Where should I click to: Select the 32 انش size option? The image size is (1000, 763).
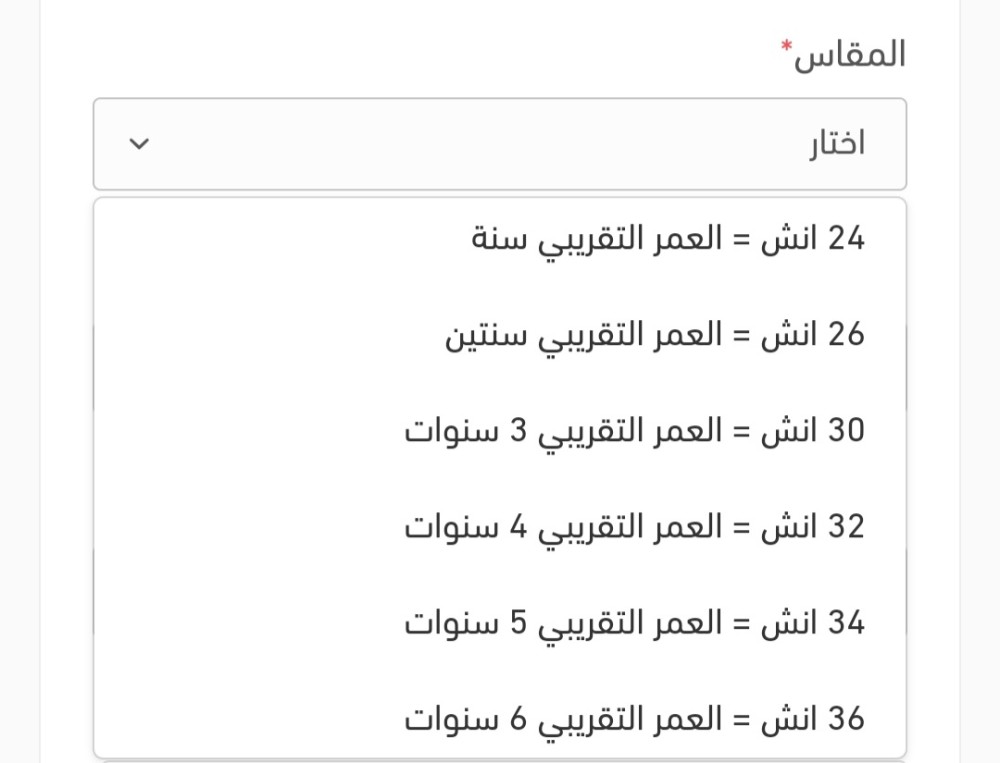coord(634,527)
